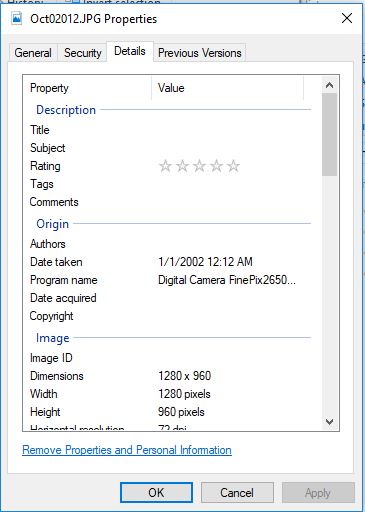Click the Apply button
365x512 pixels.
(x=318, y=492)
